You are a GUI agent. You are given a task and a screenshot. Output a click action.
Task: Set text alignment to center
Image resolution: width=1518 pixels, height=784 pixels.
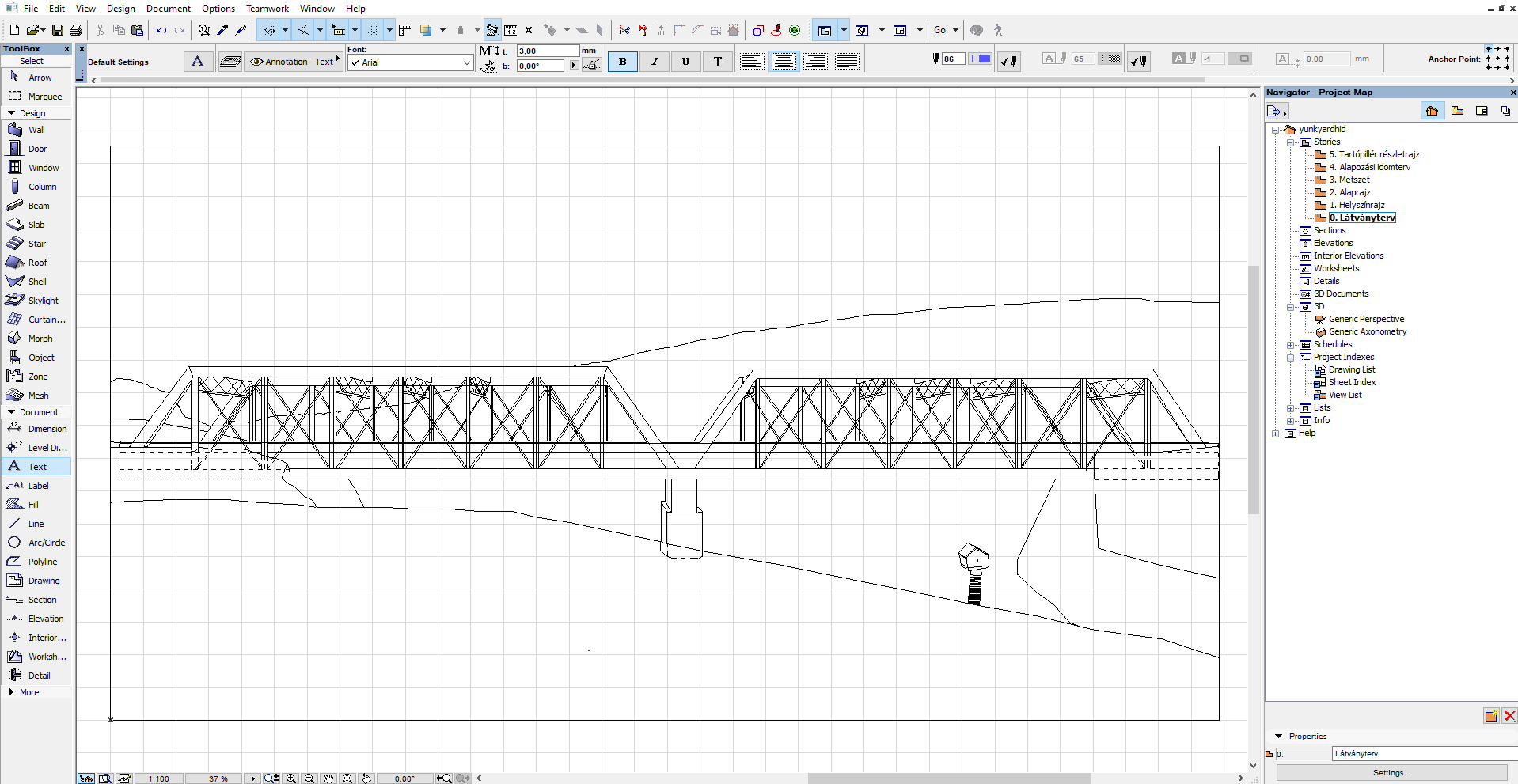(784, 61)
